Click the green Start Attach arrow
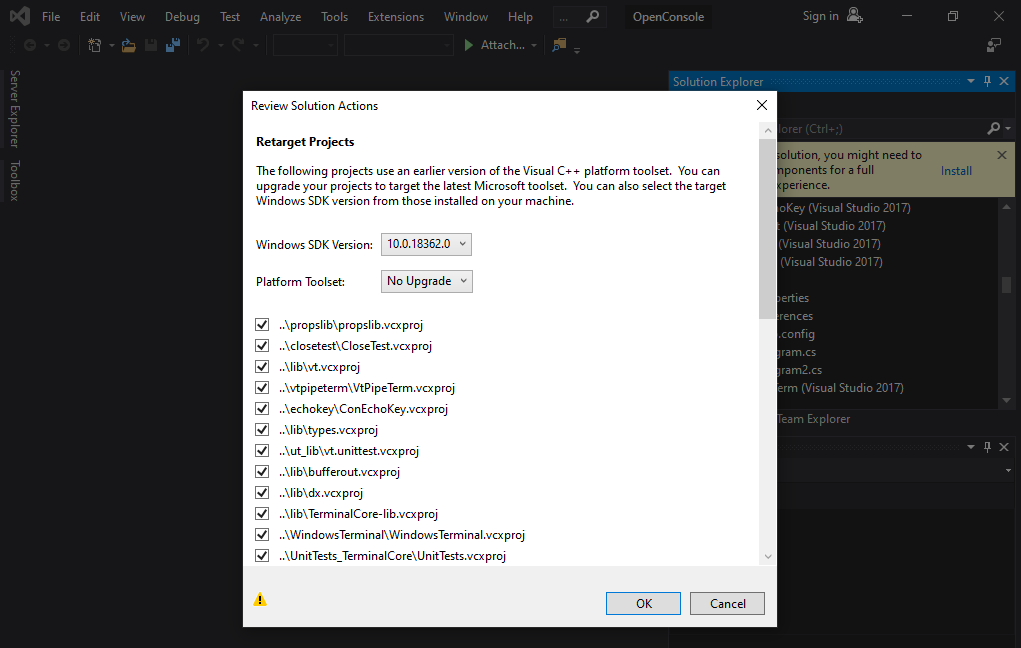Image resolution: width=1021 pixels, height=648 pixels. [x=468, y=45]
